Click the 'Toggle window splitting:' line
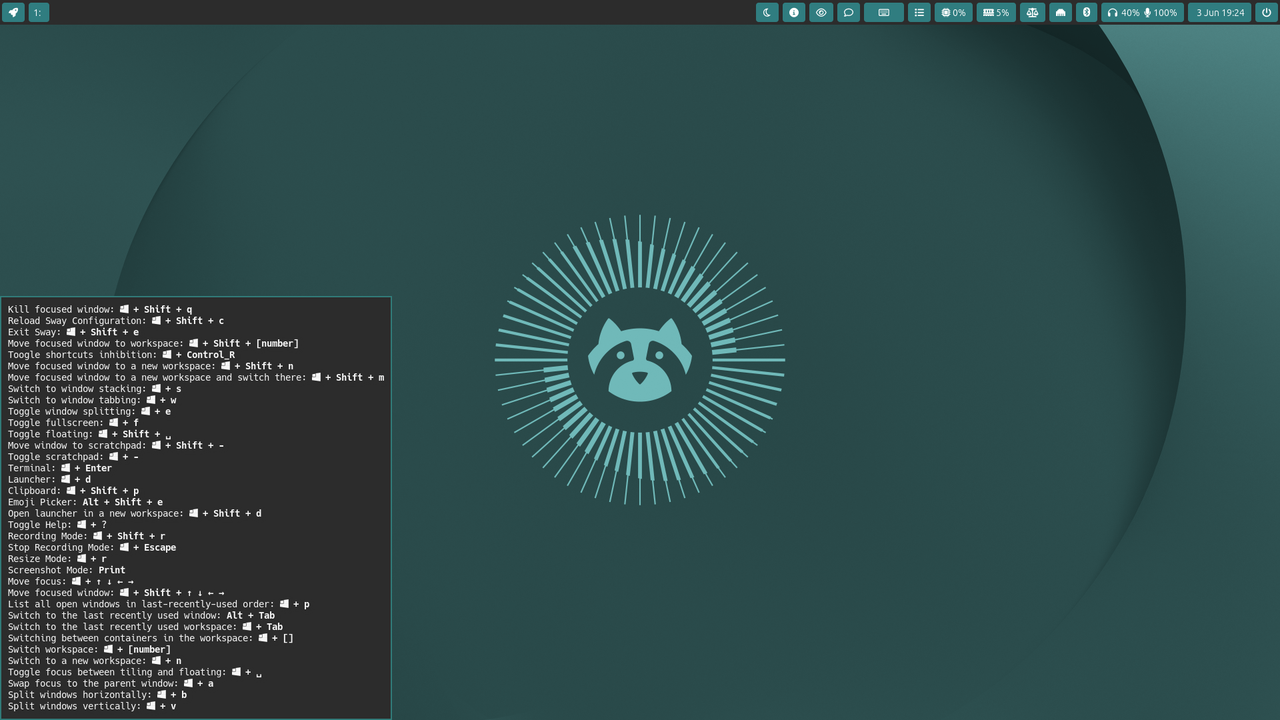Screen dimensions: 1280x720 (89, 411)
